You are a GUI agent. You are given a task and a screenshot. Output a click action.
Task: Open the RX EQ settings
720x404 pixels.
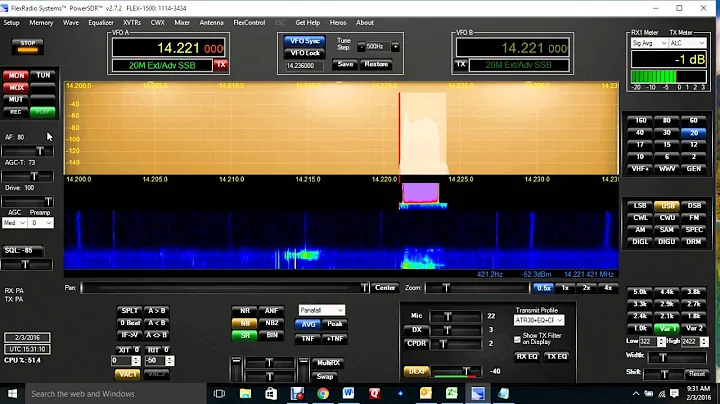pos(527,356)
